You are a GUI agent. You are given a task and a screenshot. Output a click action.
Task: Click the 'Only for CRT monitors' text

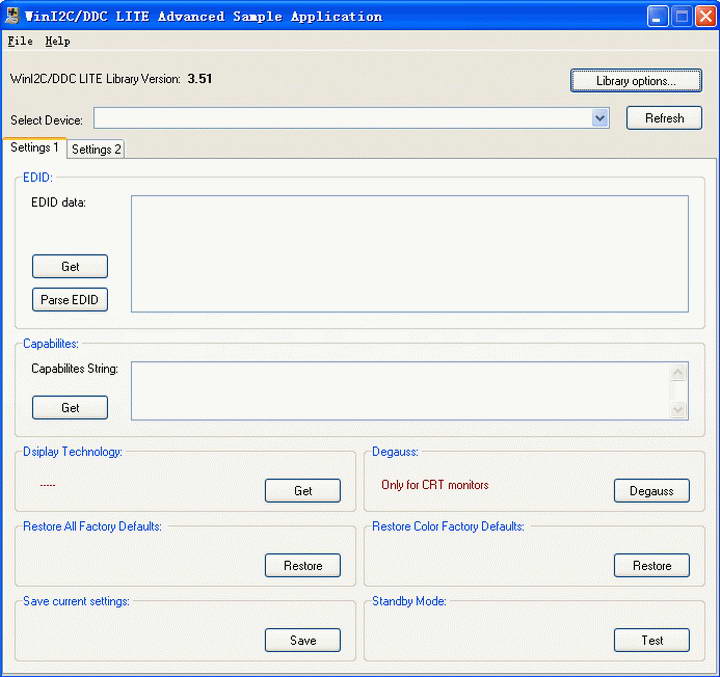pyautogui.click(x=434, y=485)
